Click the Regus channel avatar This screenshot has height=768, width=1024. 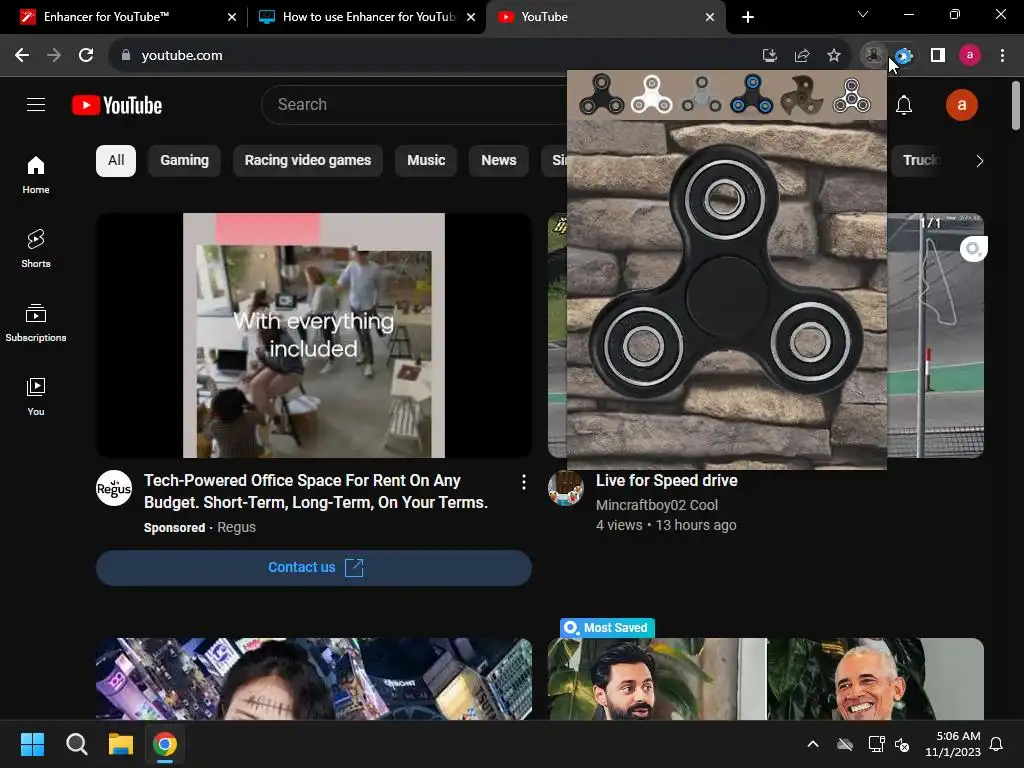click(114, 488)
